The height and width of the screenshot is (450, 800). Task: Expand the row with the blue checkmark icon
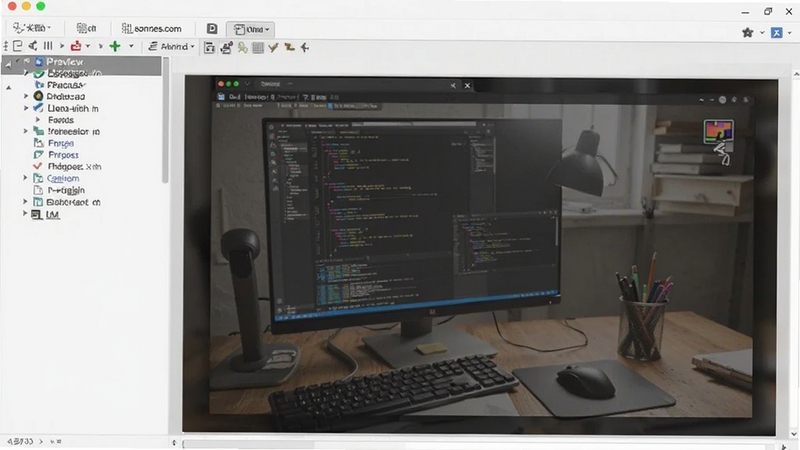pyautogui.click(x=26, y=108)
